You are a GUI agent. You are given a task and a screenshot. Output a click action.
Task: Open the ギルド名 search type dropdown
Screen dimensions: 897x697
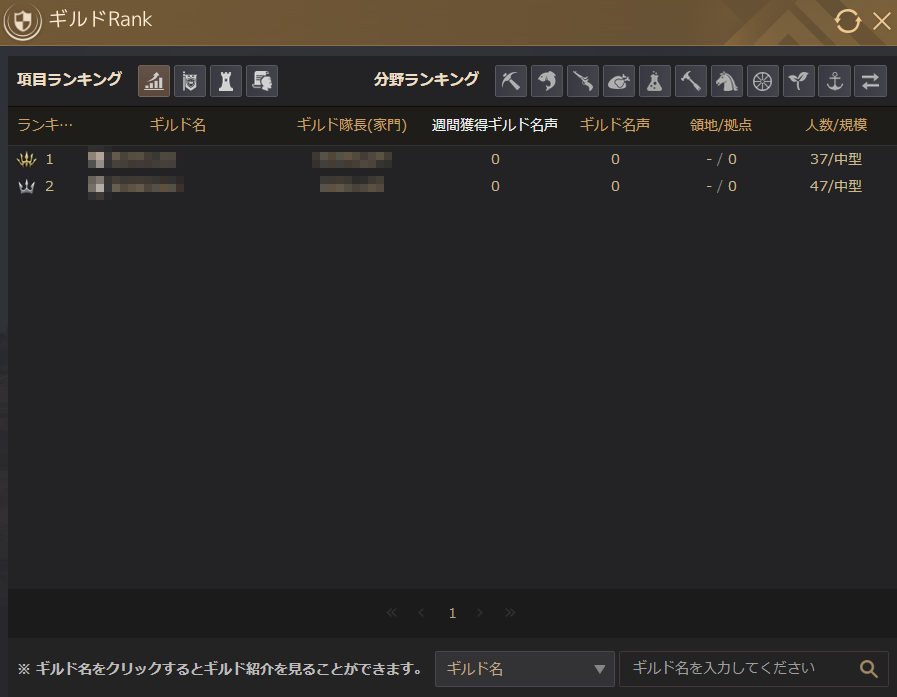pyautogui.click(x=525, y=669)
